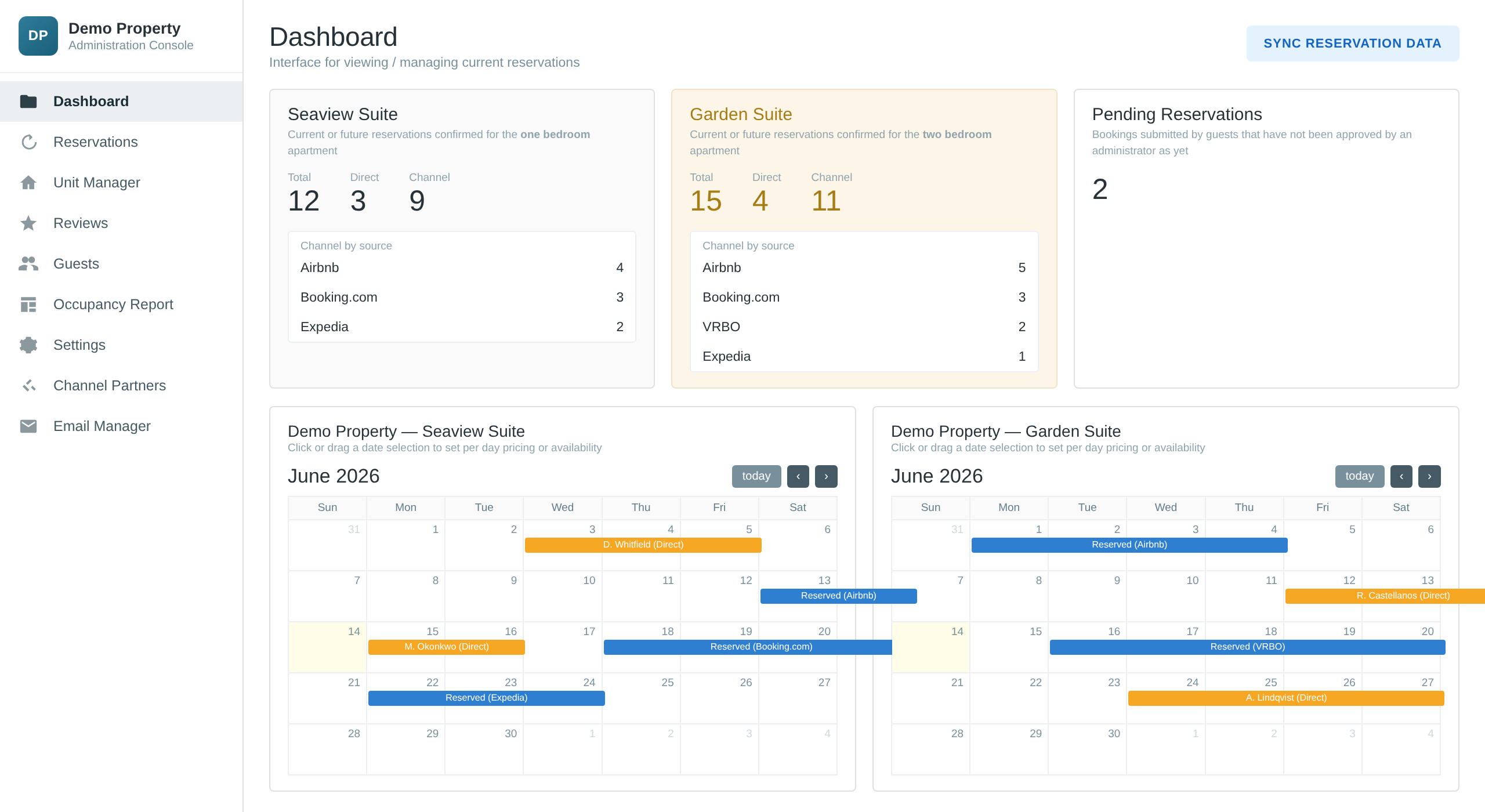Click the Guests people icon

tap(28, 264)
